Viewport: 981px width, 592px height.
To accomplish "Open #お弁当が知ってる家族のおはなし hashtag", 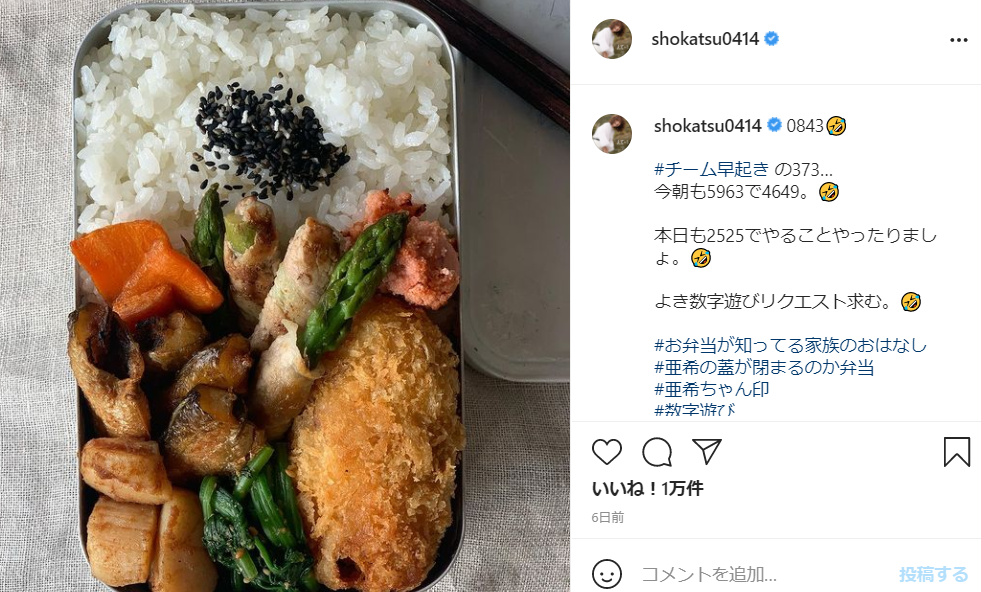I will click(790, 345).
